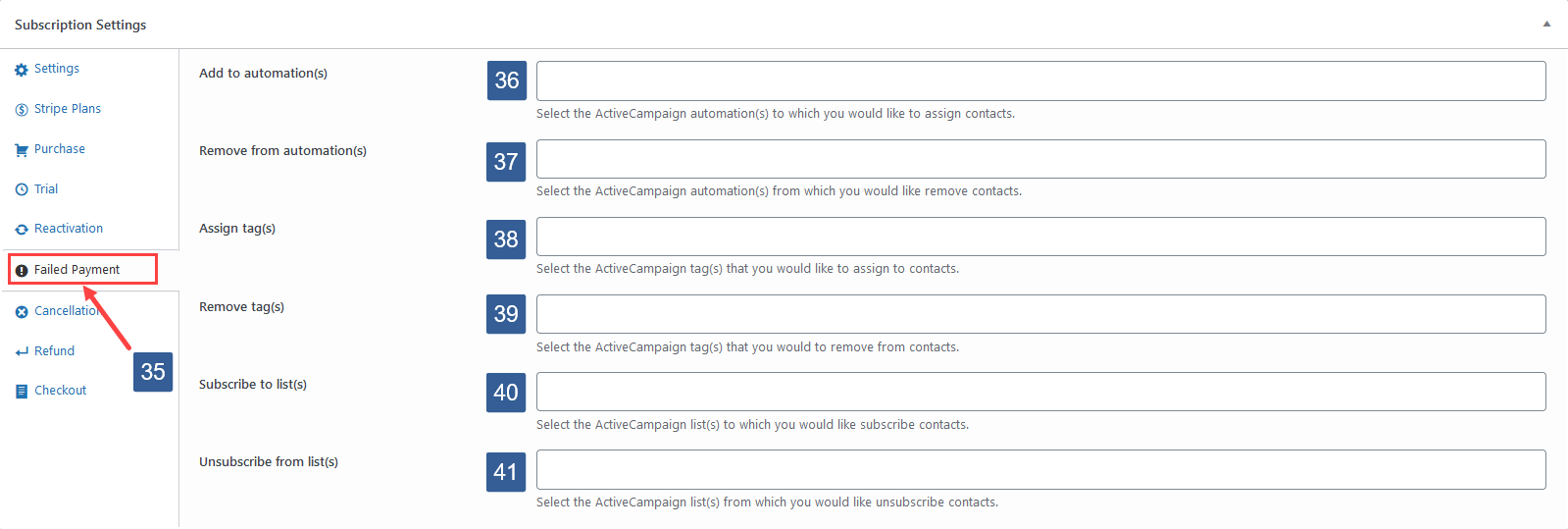Switch to the Stripe Plans tab
The width and height of the screenshot is (1568, 529).
[x=68, y=109]
